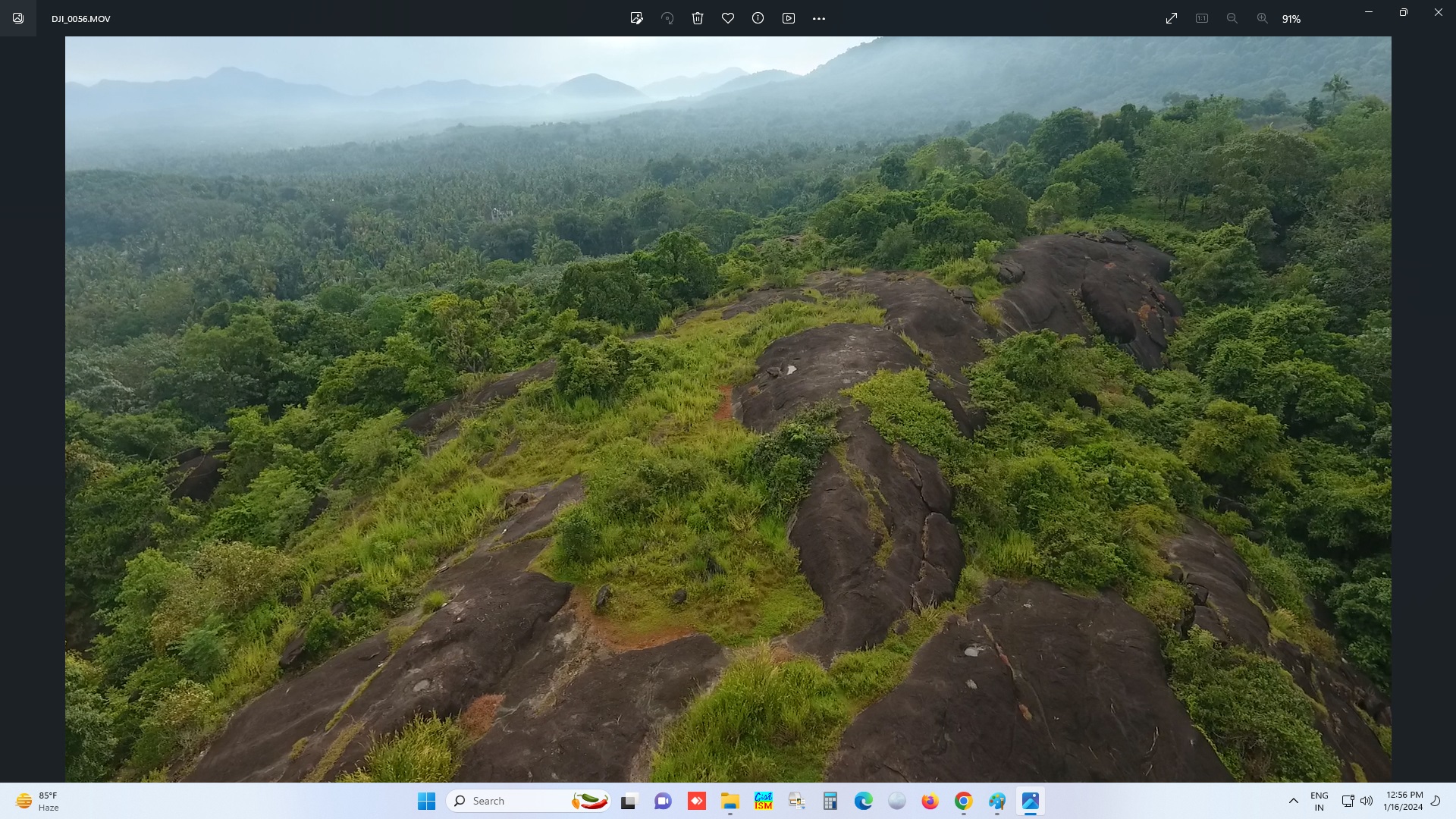Open the Calculator app
The image size is (1456, 819).
830,801
